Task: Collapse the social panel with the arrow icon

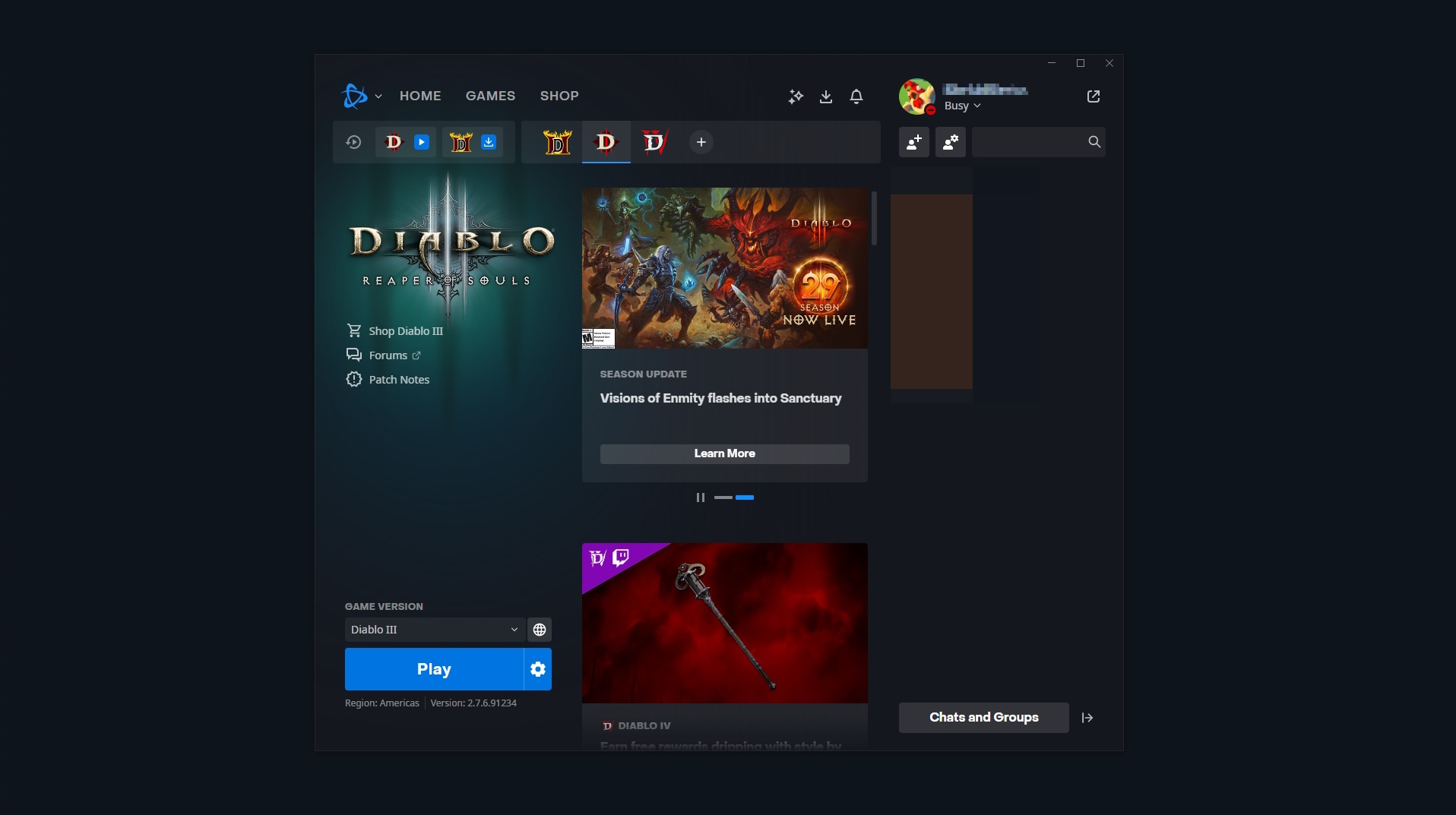Action: point(1087,718)
